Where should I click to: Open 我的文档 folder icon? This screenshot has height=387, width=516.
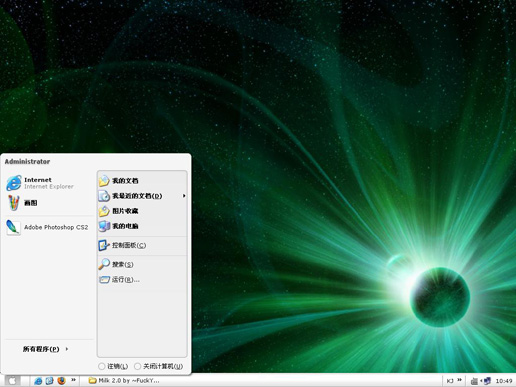104,181
